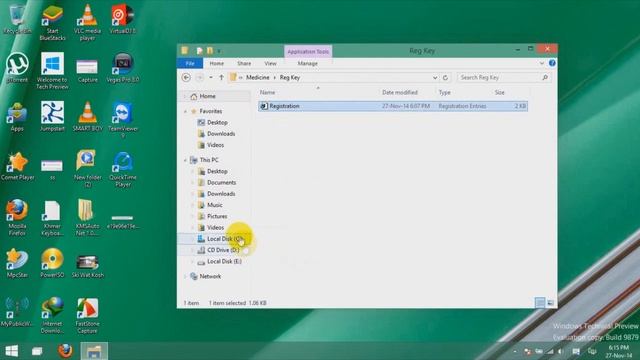Select Home in the navigation pane
Viewport: 640px width, 360px height.
coord(207,96)
